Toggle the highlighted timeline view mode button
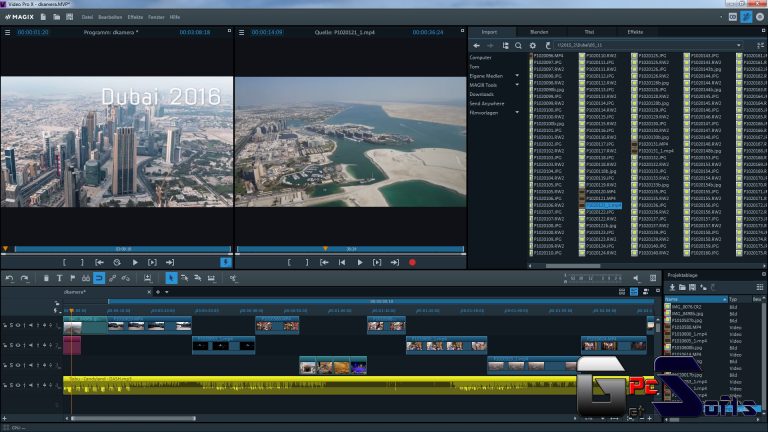Screen dimensions: 768x432 tap(634, 292)
